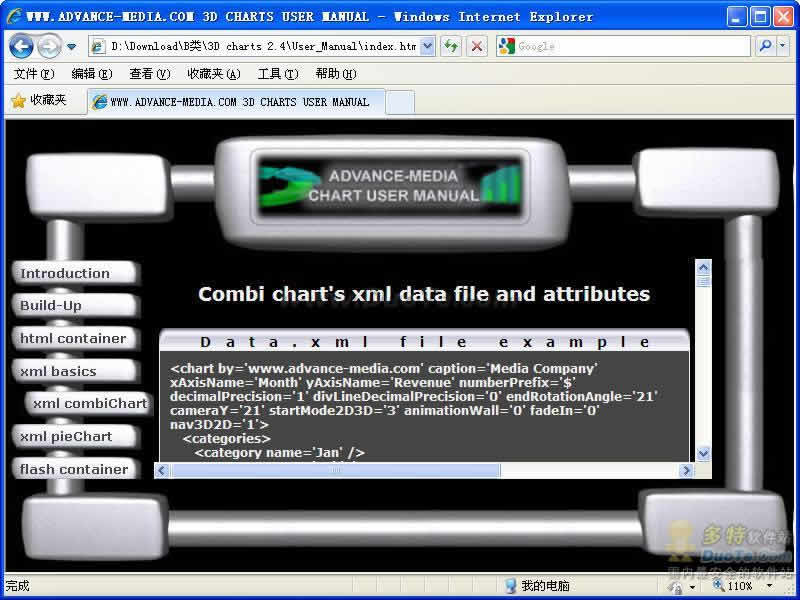
Task: Click the 我的电脑 security zone indicator
Action: (537, 586)
